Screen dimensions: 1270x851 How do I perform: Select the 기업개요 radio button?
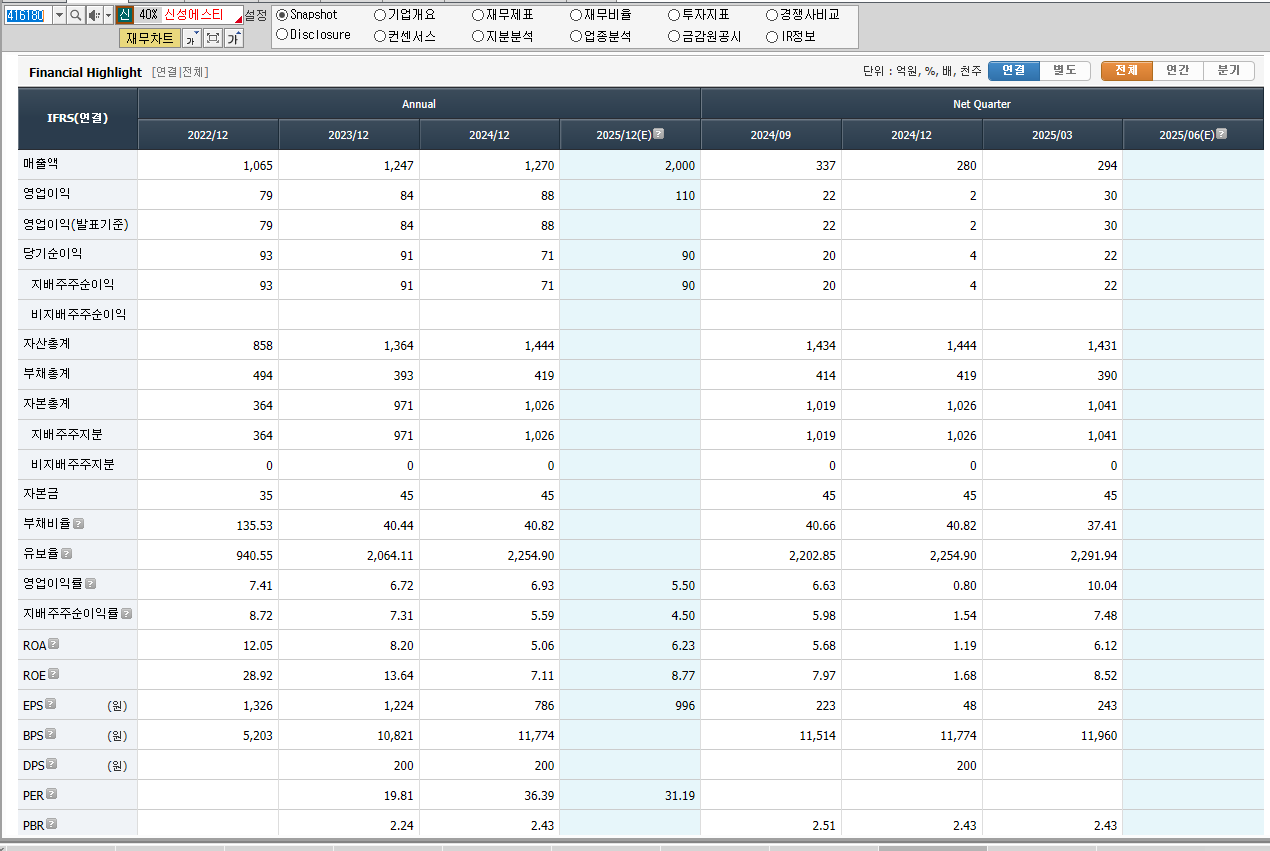pos(380,15)
